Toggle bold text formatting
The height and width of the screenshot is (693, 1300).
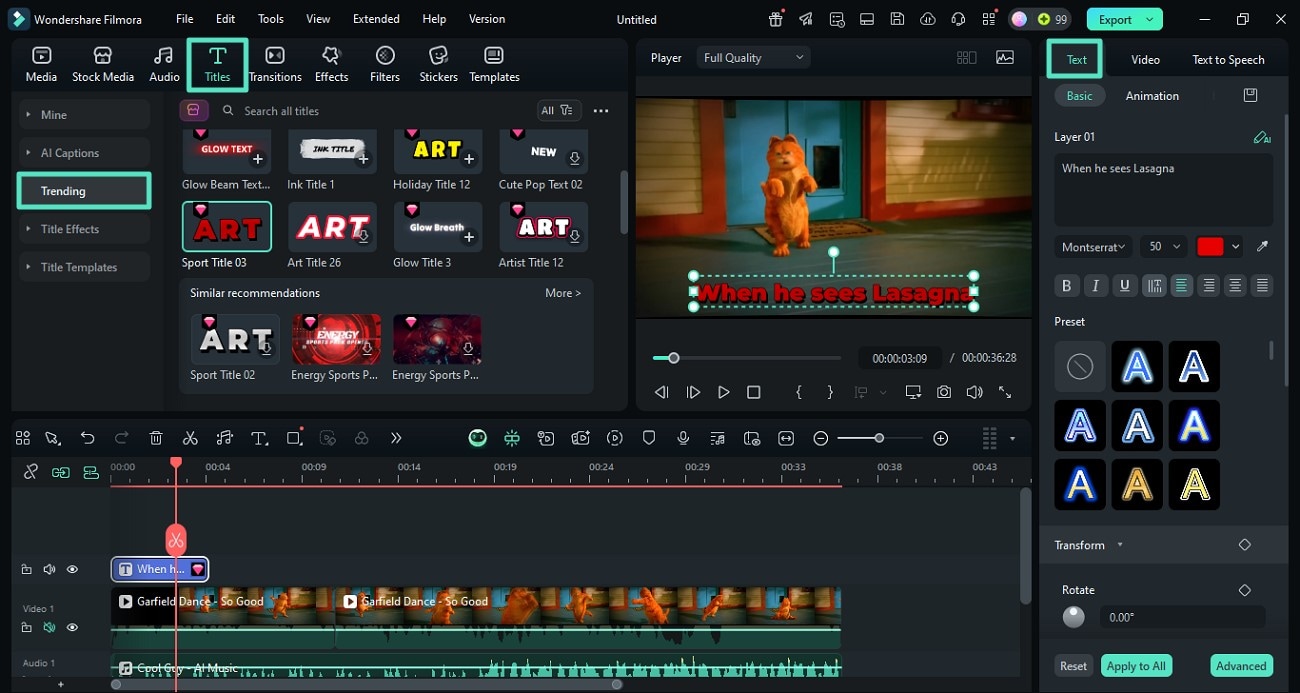point(1066,286)
